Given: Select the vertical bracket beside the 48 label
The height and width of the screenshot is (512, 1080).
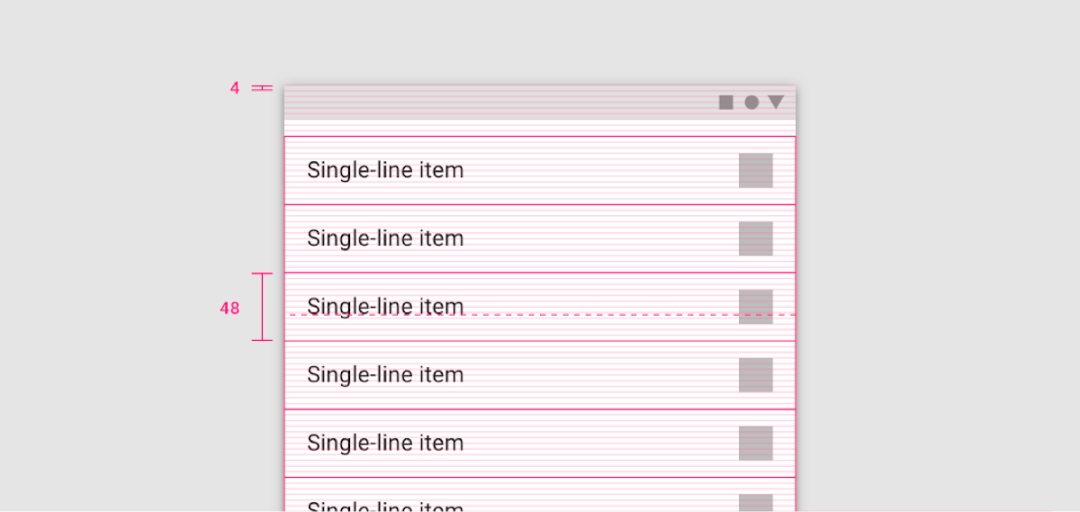Looking at the screenshot, I should [x=262, y=307].
